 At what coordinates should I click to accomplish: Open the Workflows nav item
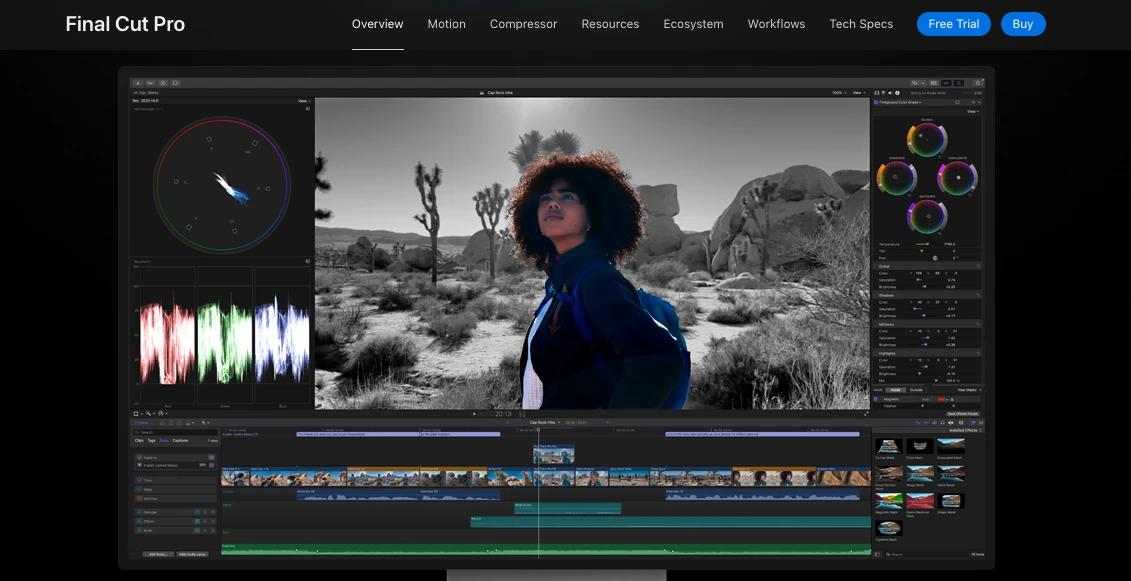click(776, 24)
